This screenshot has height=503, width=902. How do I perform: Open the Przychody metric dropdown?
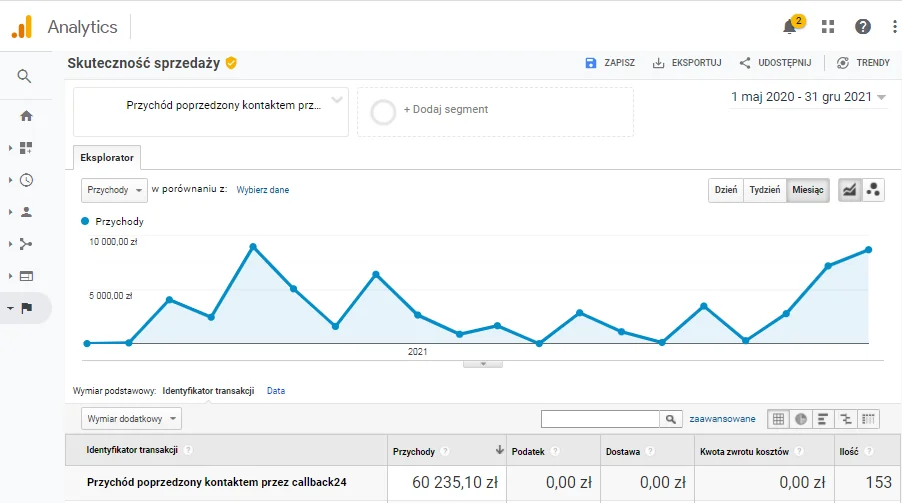point(114,190)
